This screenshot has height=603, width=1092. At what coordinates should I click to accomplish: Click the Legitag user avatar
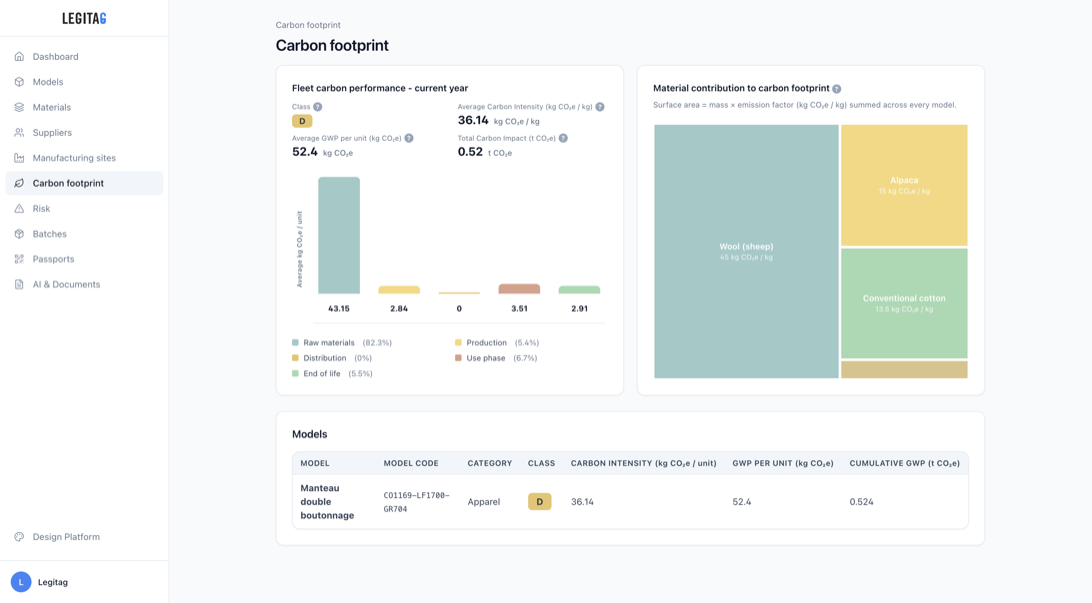21,582
